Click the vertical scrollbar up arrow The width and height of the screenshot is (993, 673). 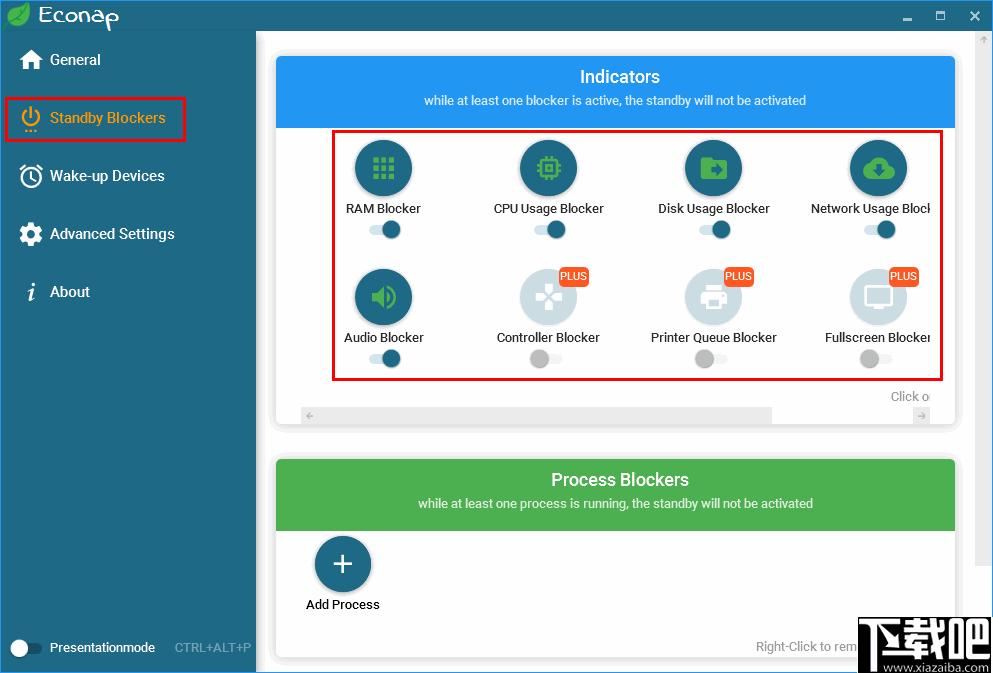click(984, 40)
